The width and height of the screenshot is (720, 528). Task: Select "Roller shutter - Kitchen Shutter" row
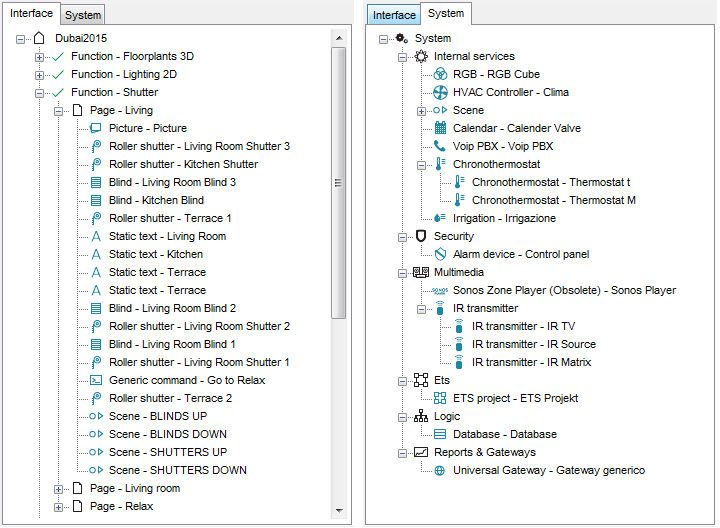click(x=184, y=164)
